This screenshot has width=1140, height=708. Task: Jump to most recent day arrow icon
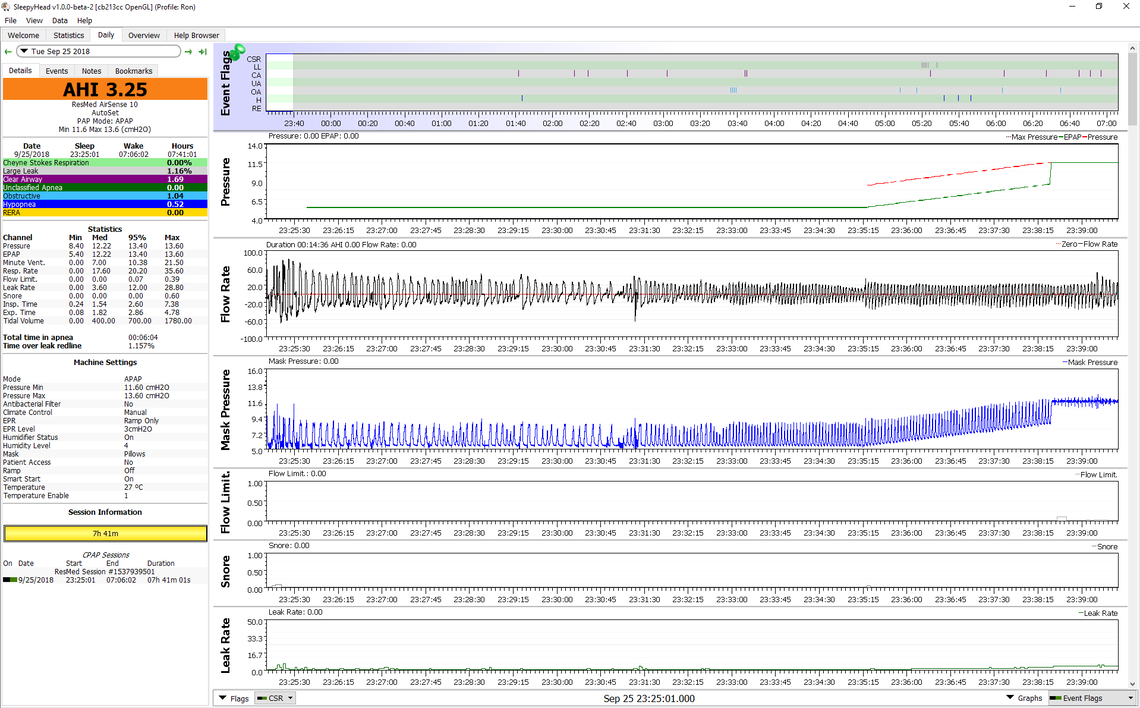203,52
